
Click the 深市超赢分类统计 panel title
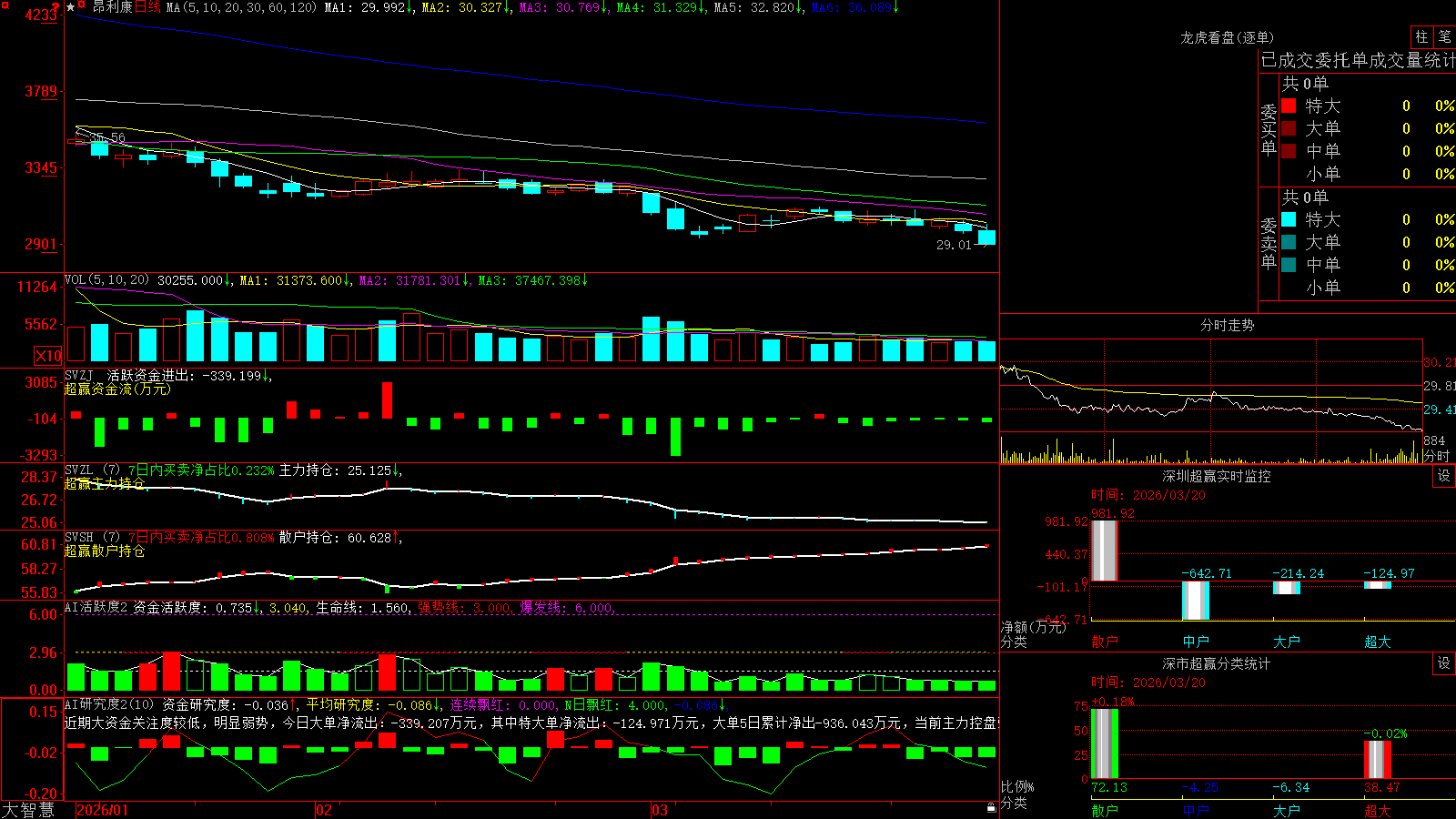coord(1217,663)
